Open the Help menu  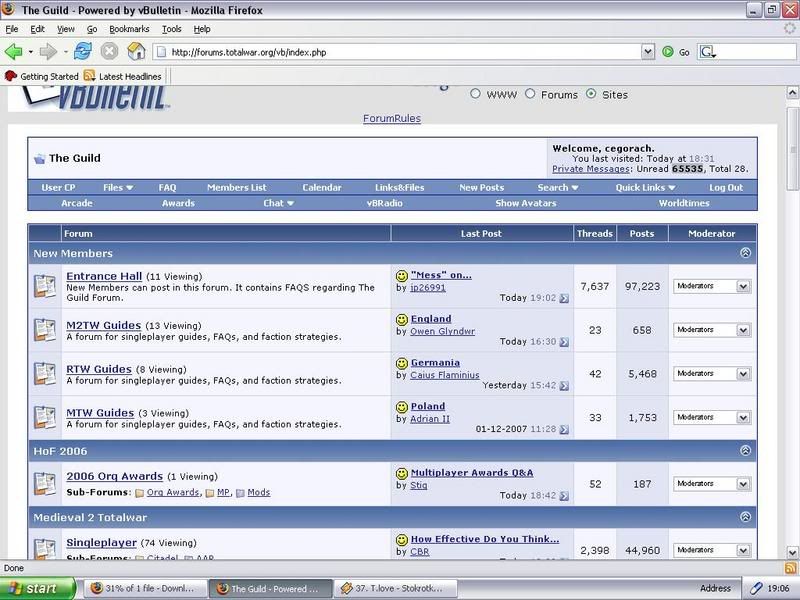coord(202,29)
